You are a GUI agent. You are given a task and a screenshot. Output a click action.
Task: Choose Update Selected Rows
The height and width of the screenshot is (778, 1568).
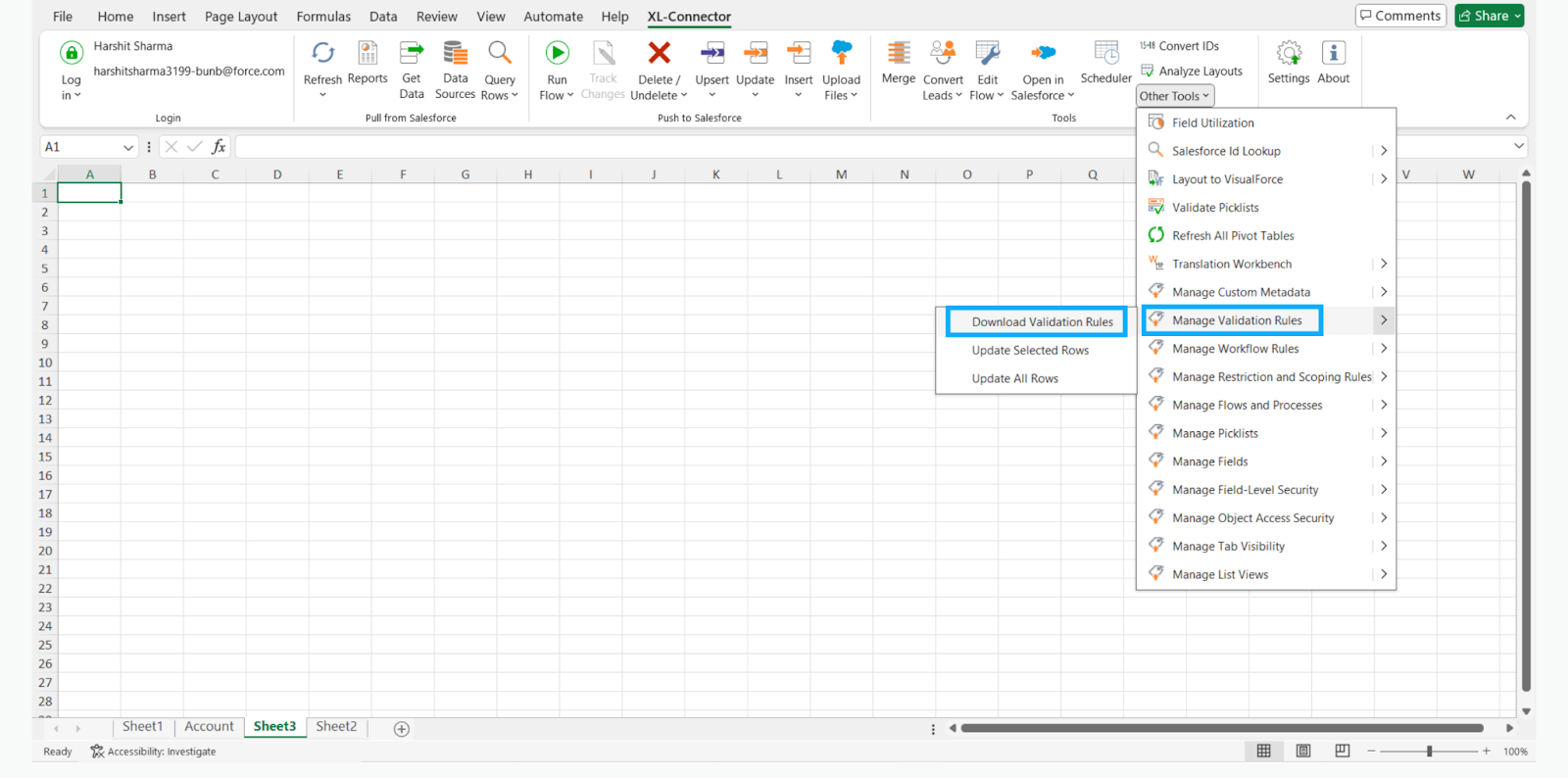pyautogui.click(x=1037, y=350)
